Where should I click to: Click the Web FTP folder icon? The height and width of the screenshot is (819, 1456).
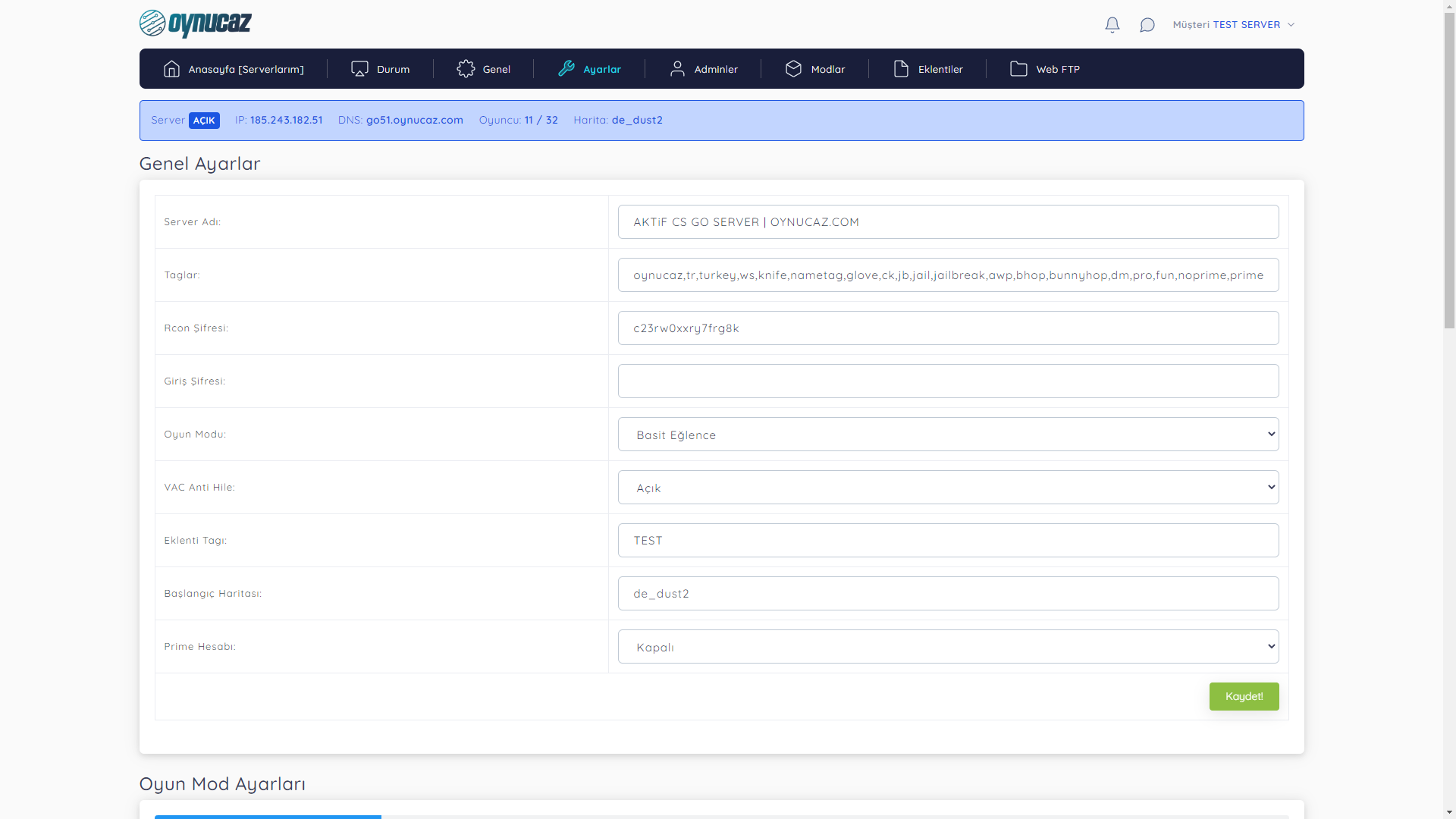(1018, 69)
